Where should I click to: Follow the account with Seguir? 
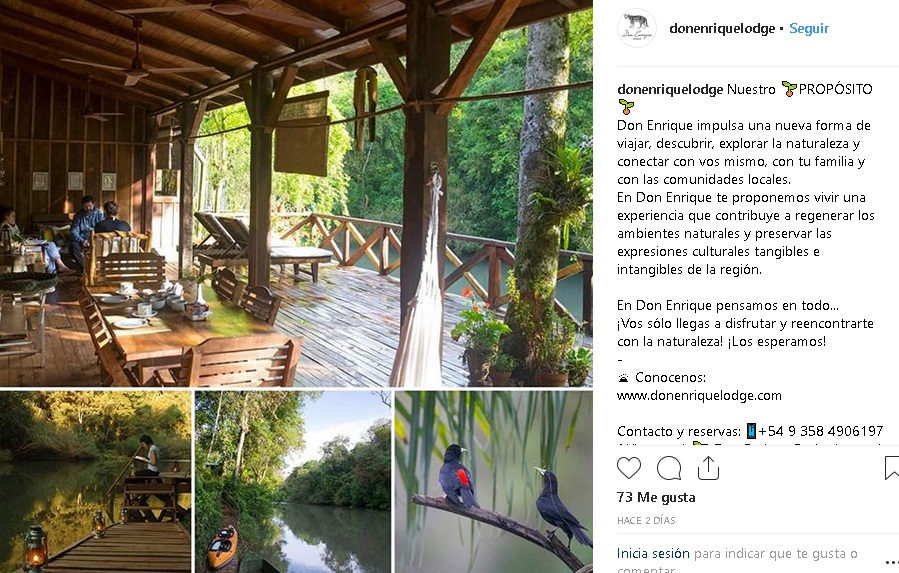tap(808, 29)
